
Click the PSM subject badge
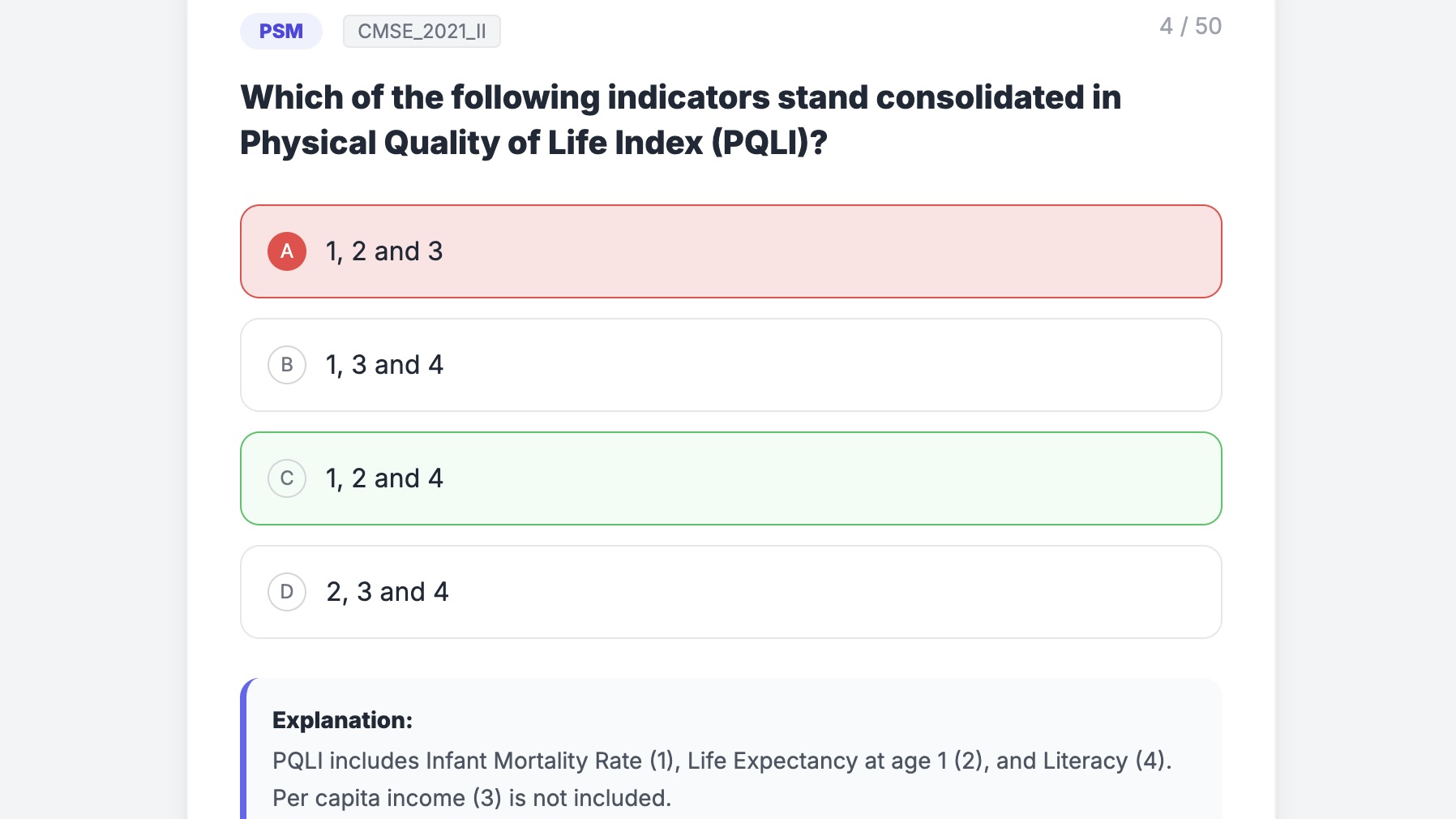pos(280,32)
